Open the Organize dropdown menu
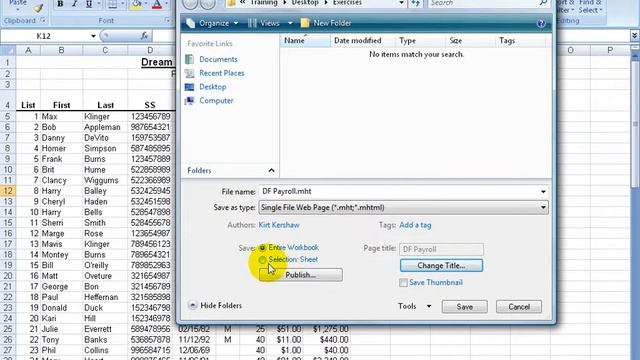This screenshot has width=640, height=360. pyautogui.click(x=218, y=23)
